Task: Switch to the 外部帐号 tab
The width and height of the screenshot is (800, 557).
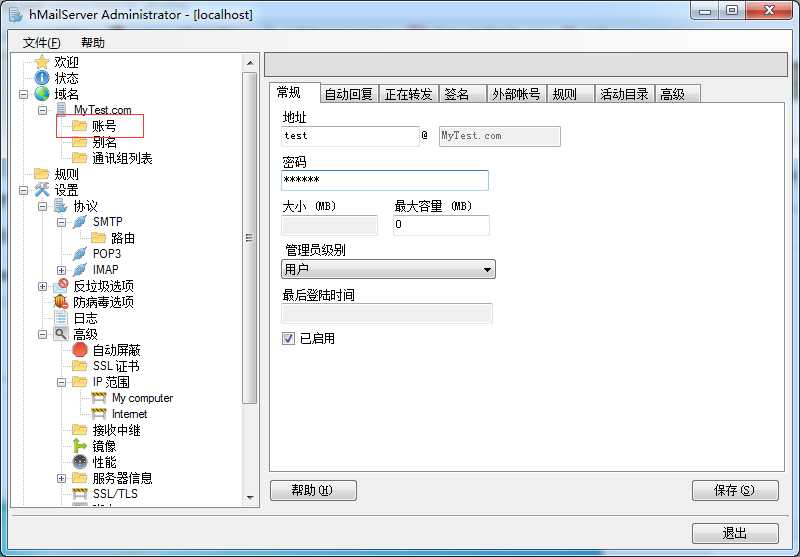Action: [x=516, y=94]
